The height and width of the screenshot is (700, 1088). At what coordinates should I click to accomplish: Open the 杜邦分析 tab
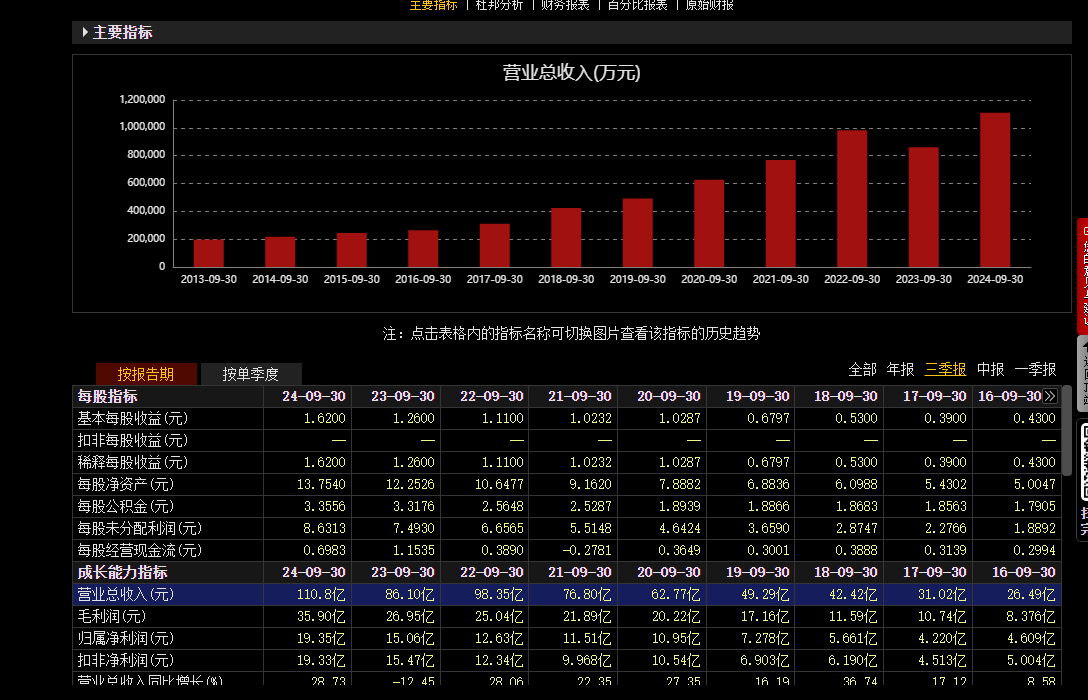pos(499,5)
